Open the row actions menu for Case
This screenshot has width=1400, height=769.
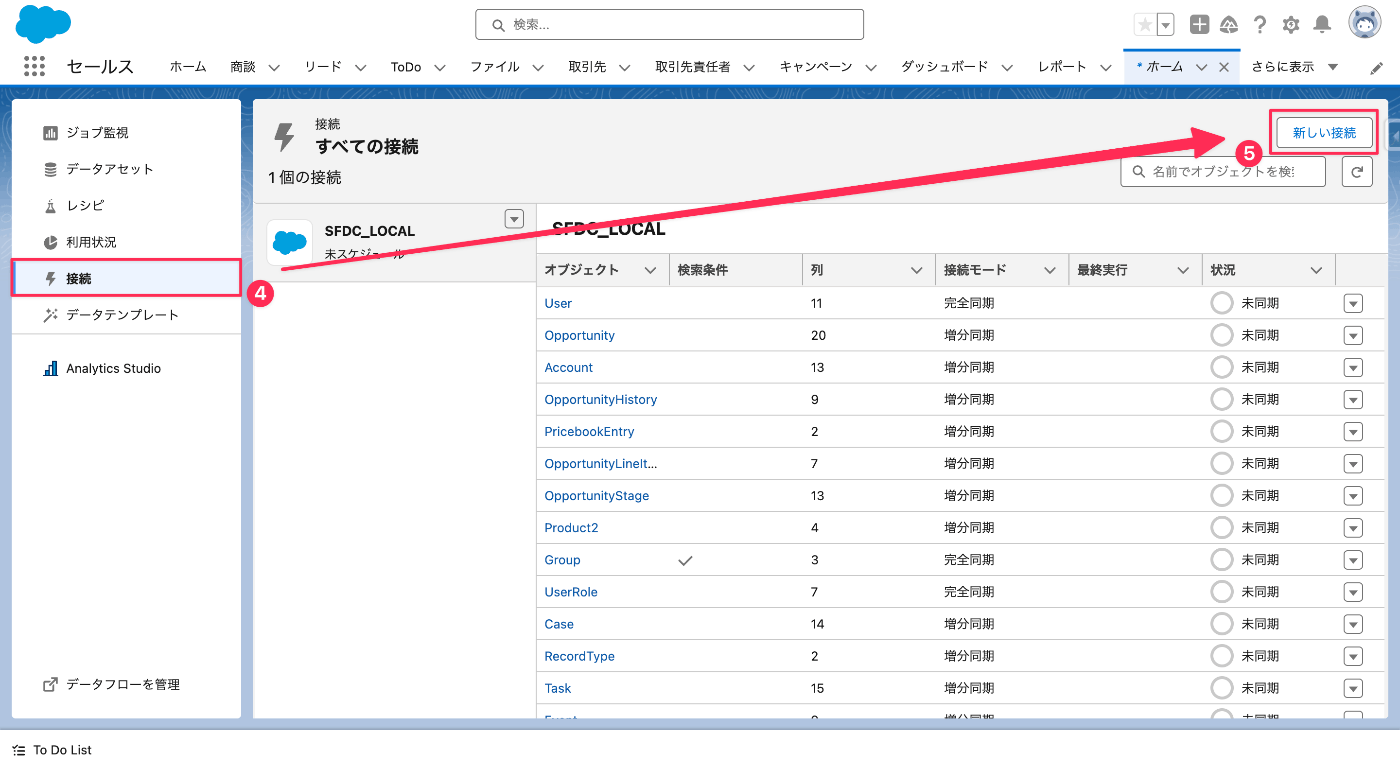pyautogui.click(x=1353, y=624)
